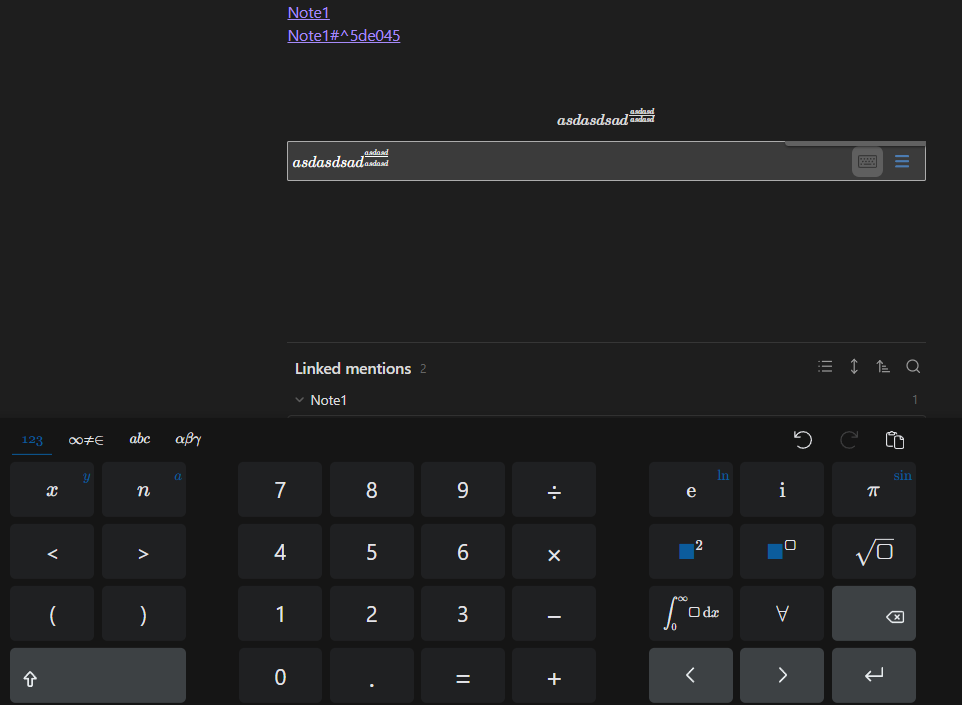Click the paste clipboard icon

click(895, 439)
